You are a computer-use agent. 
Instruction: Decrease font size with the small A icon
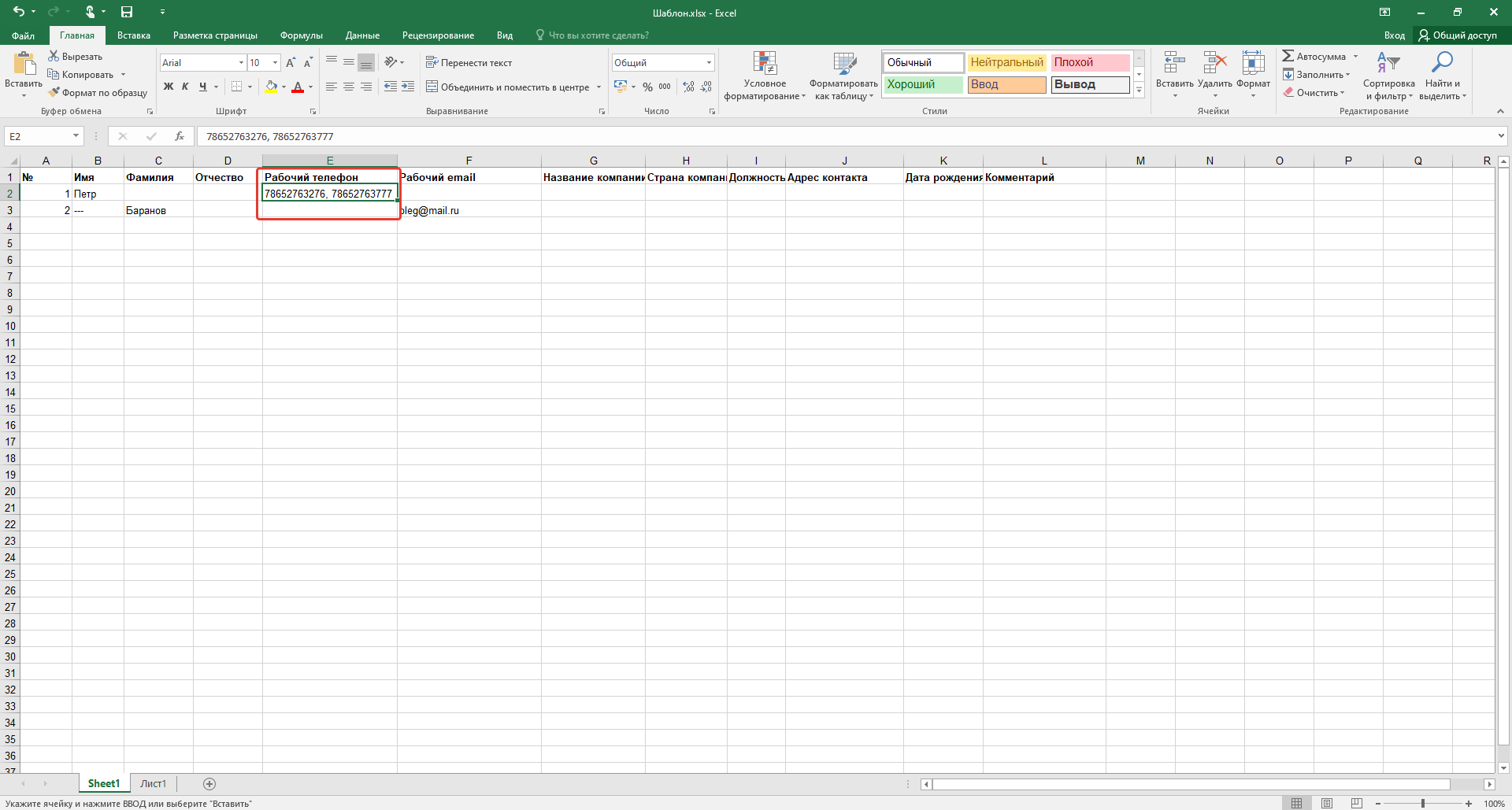[308, 62]
